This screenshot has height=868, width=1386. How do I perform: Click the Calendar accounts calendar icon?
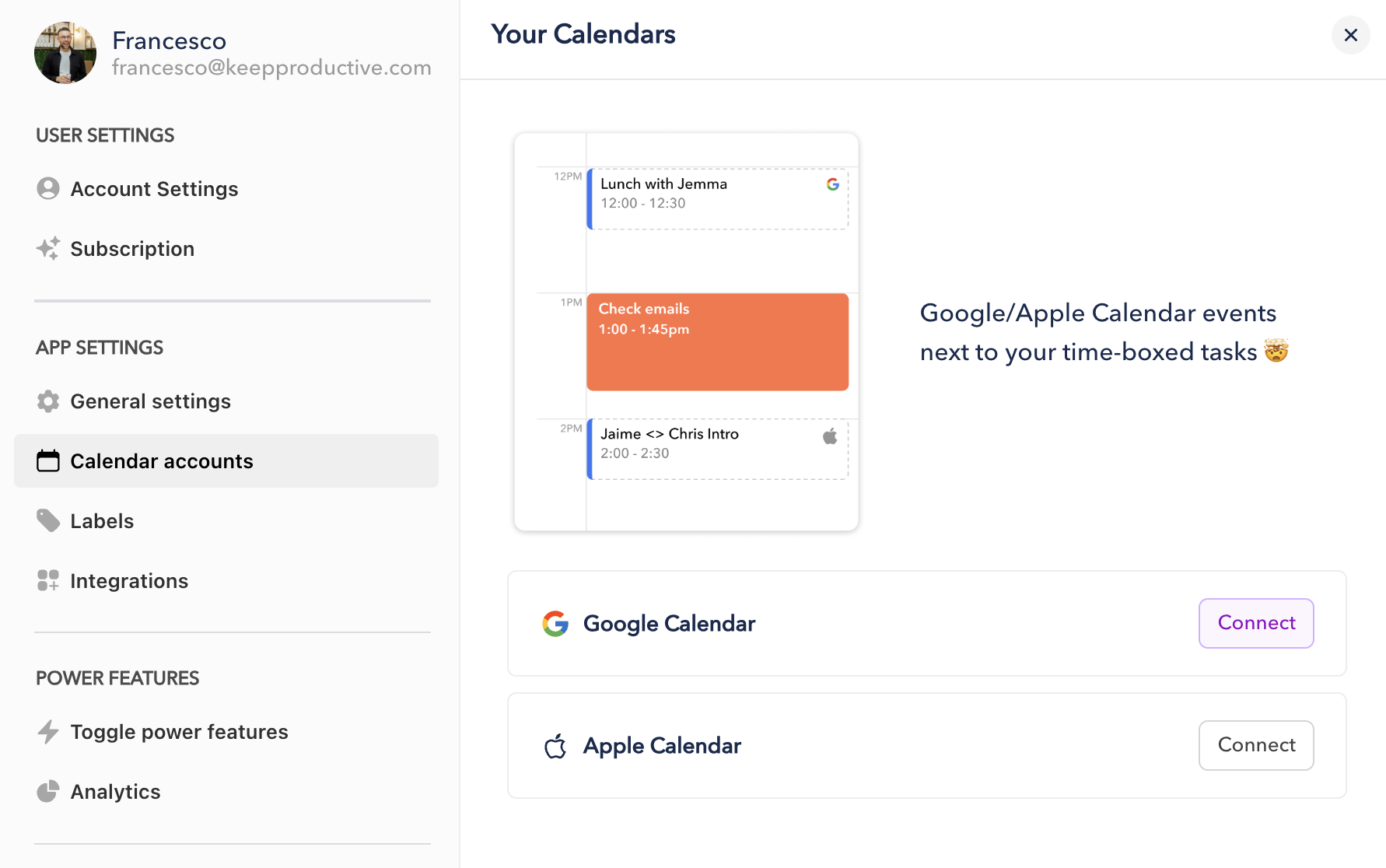(x=48, y=461)
